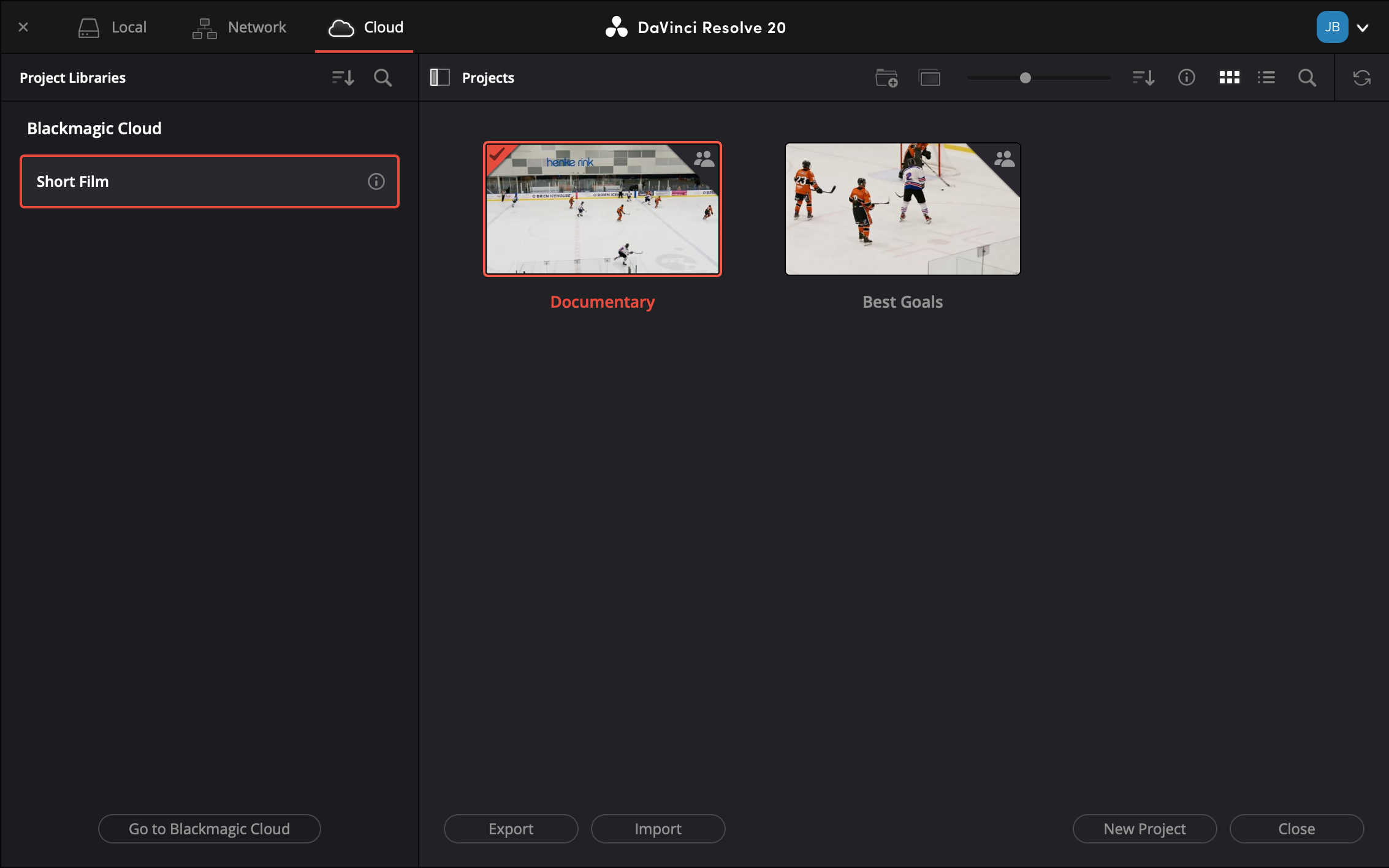The width and height of the screenshot is (1389, 868).
Task: Open search in Project Libraries panel
Action: click(x=382, y=78)
